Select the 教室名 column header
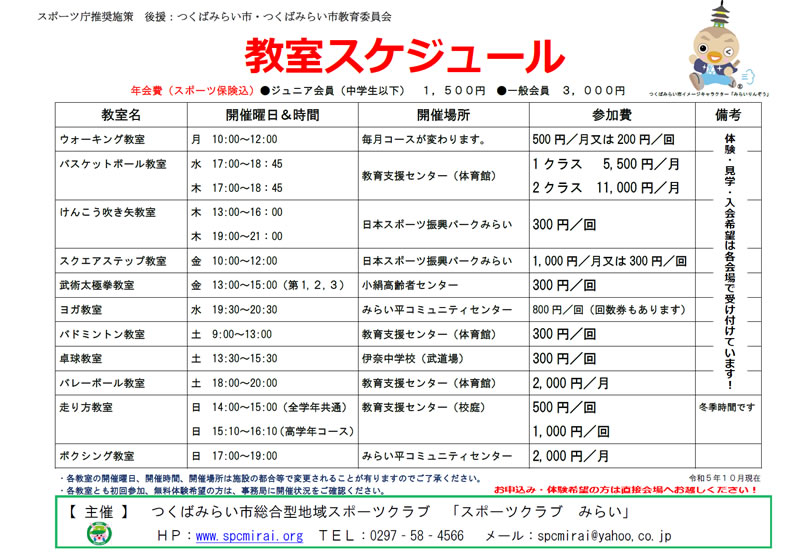This screenshot has height=558, width=793. (x=121, y=114)
